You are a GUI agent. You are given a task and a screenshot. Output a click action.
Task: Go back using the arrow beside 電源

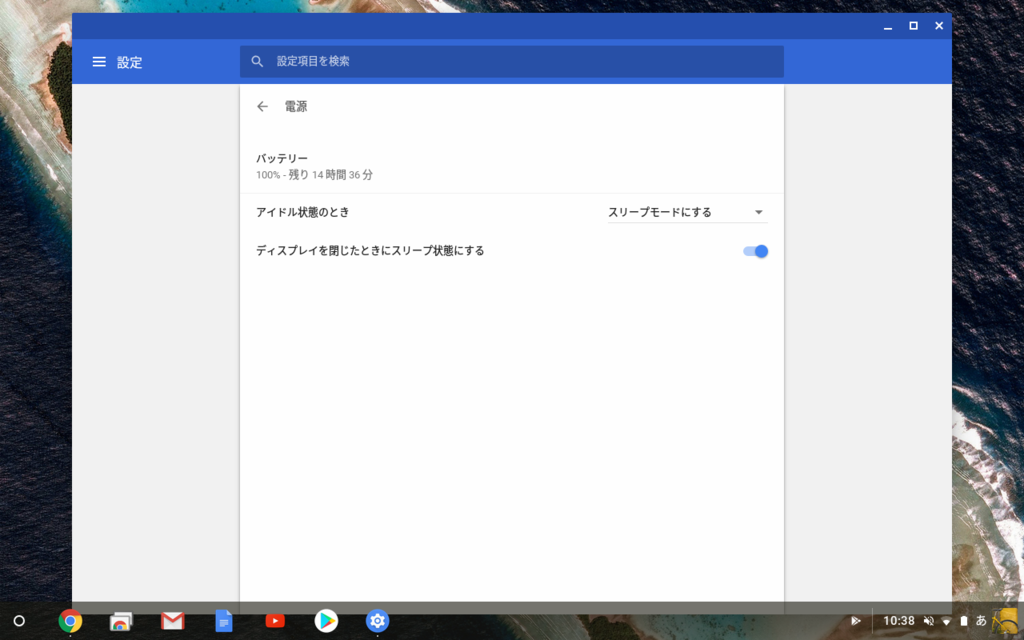tap(262, 106)
